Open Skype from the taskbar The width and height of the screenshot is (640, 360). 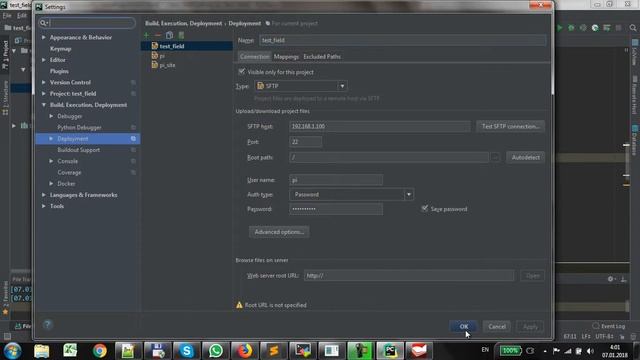(x=187, y=351)
